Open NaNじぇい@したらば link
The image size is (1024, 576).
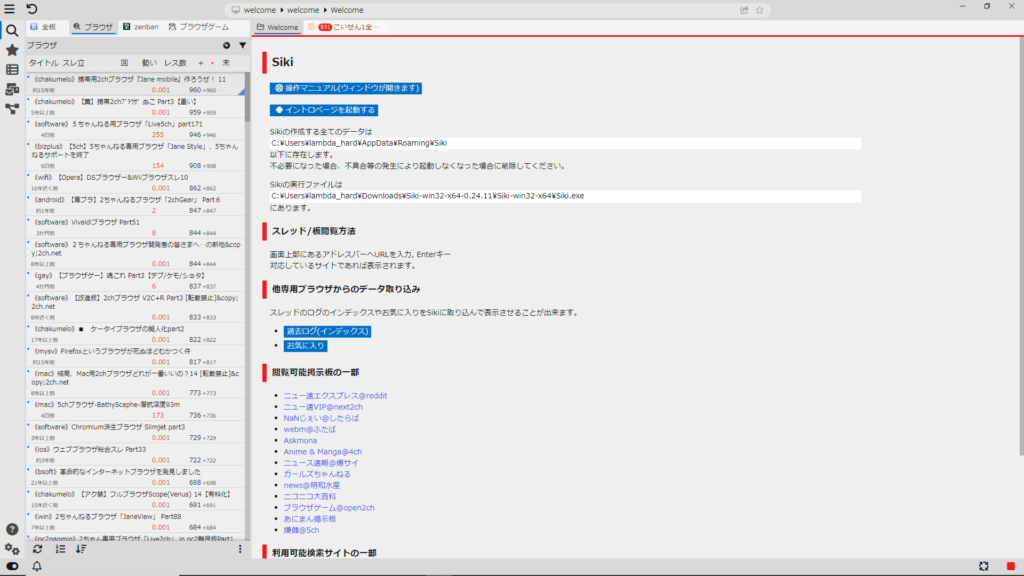coord(321,417)
